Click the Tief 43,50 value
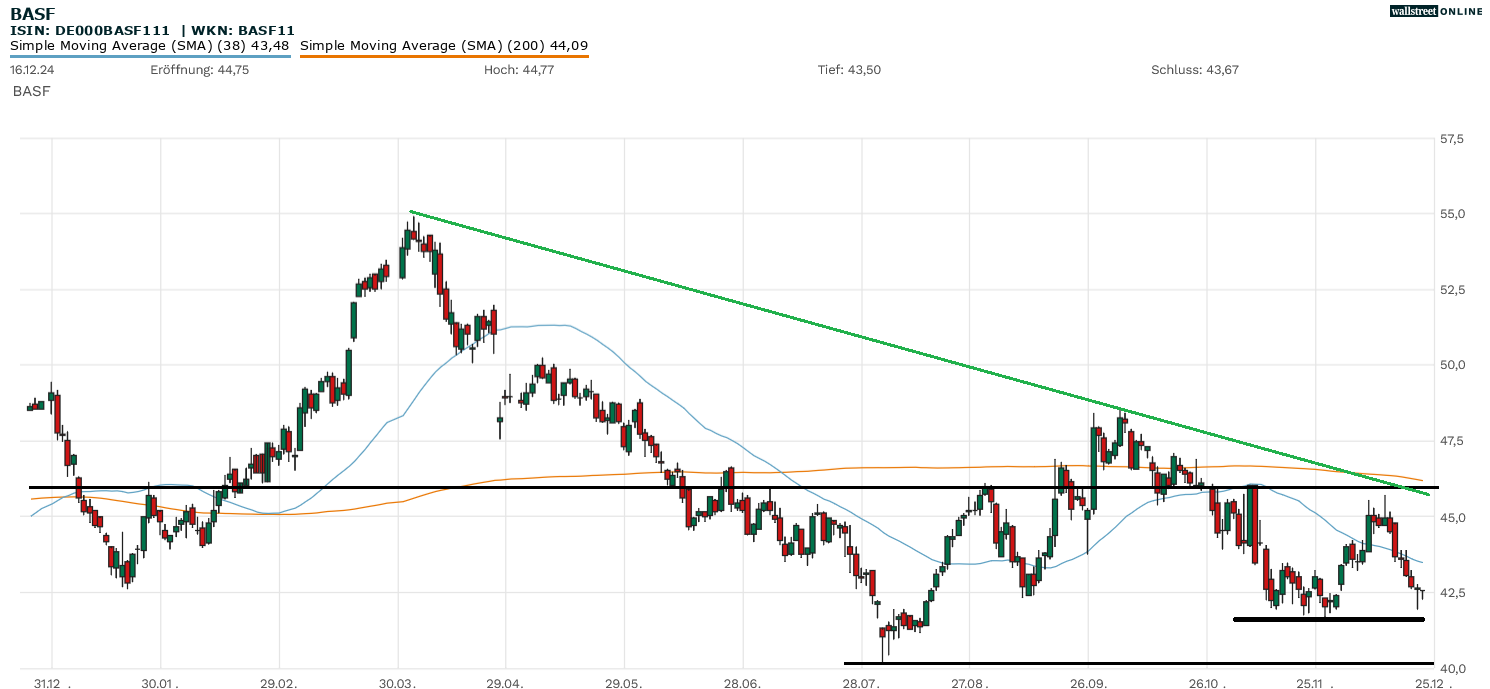 849,70
